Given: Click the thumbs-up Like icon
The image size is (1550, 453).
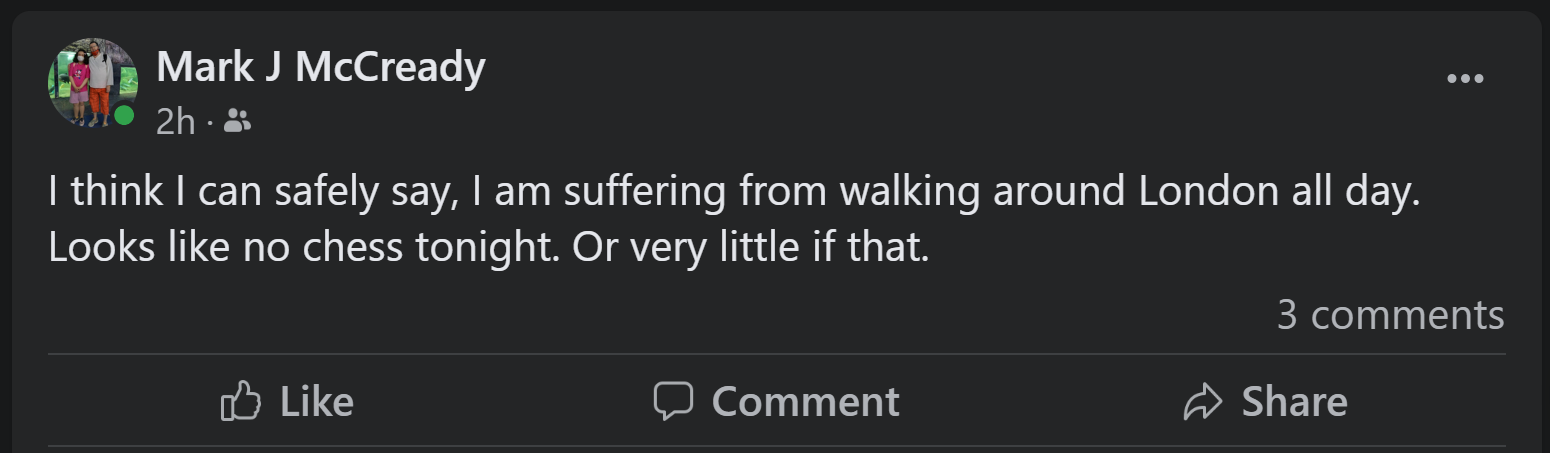Looking at the screenshot, I should coord(240,402).
